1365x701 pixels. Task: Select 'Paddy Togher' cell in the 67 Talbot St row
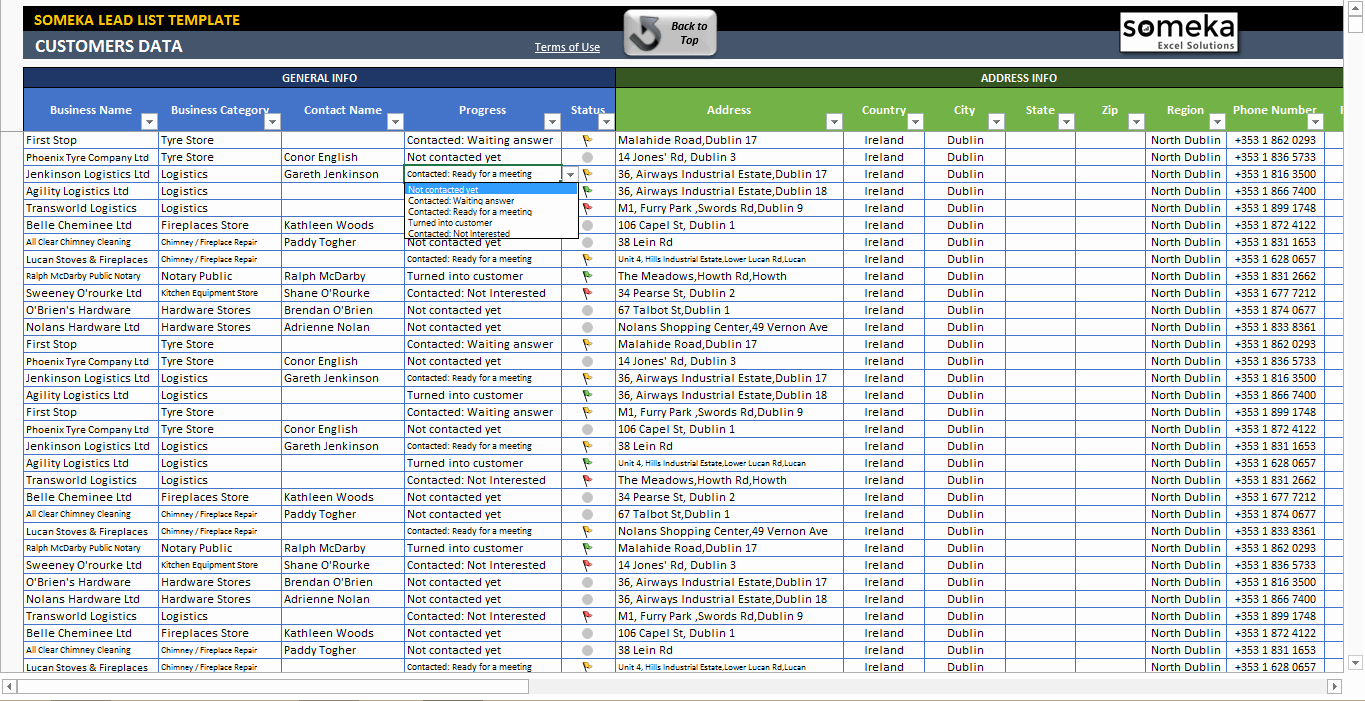343,514
